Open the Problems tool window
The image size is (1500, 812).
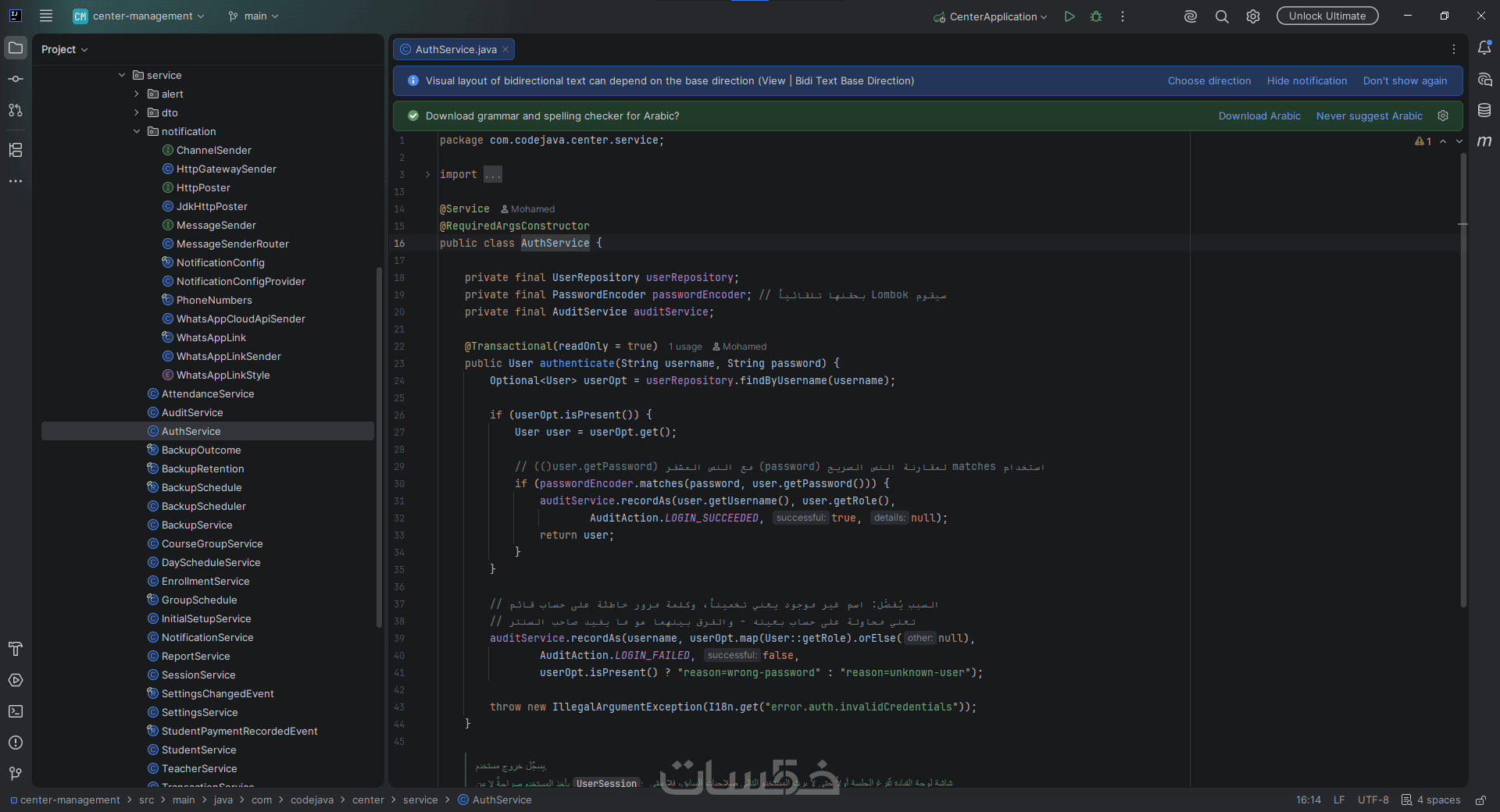(x=16, y=743)
